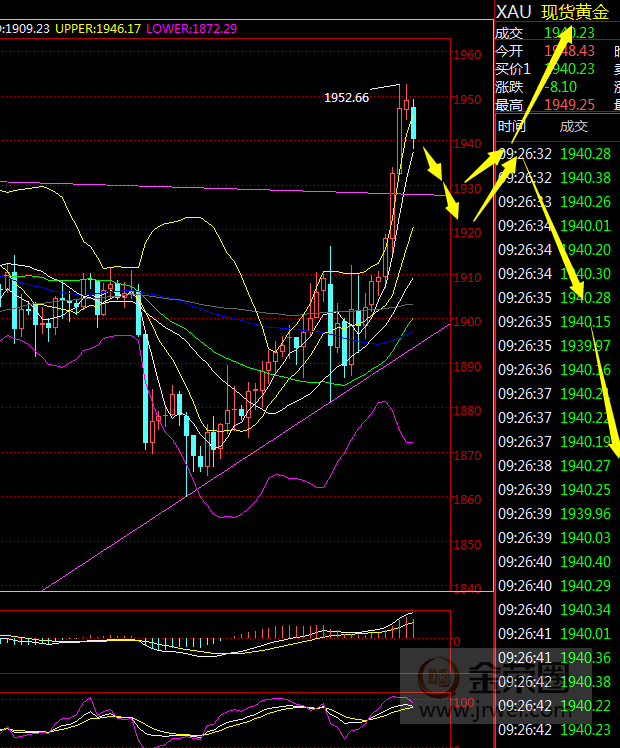Viewport: 620px width, 748px height.
Task: Click the tick price 1940.40
Action: (586, 561)
